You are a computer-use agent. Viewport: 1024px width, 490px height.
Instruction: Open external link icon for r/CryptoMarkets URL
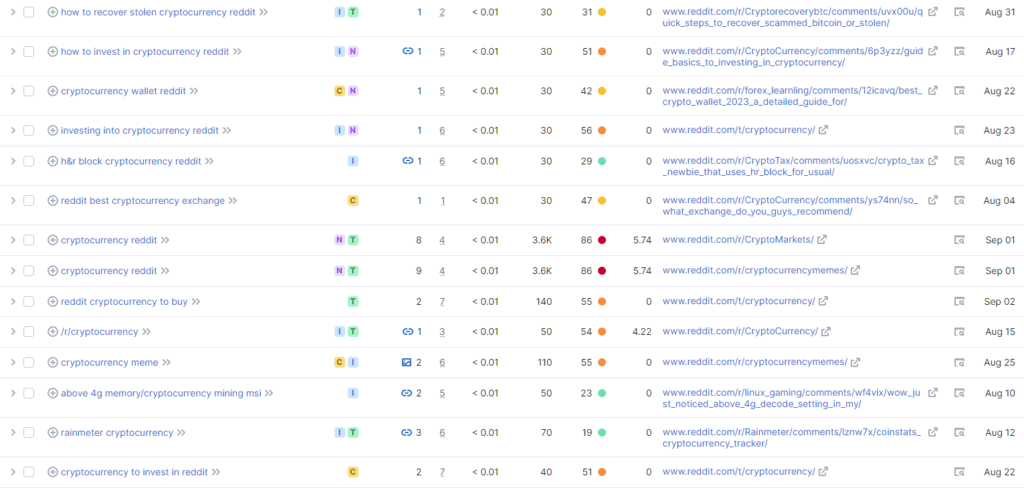(822, 240)
